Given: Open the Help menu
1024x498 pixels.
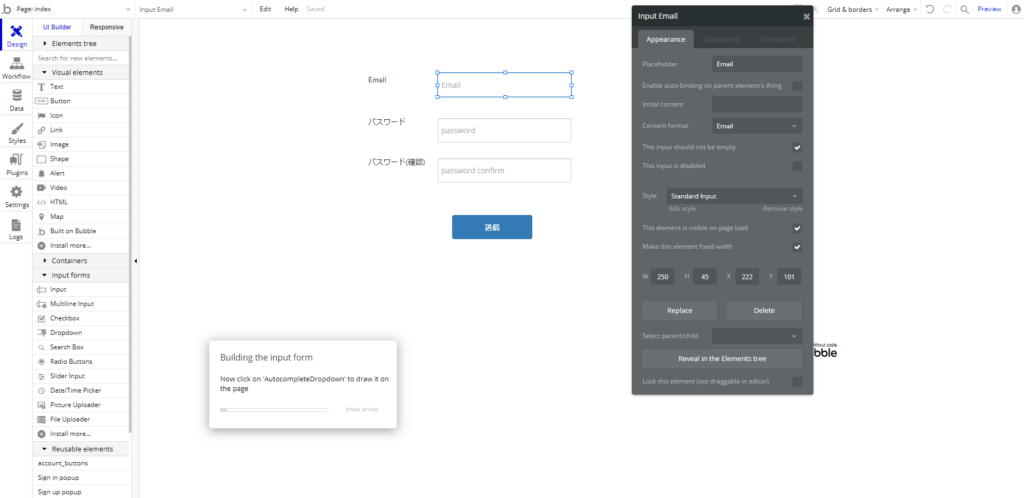Looking at the screenshot, I should pos(291,9).
